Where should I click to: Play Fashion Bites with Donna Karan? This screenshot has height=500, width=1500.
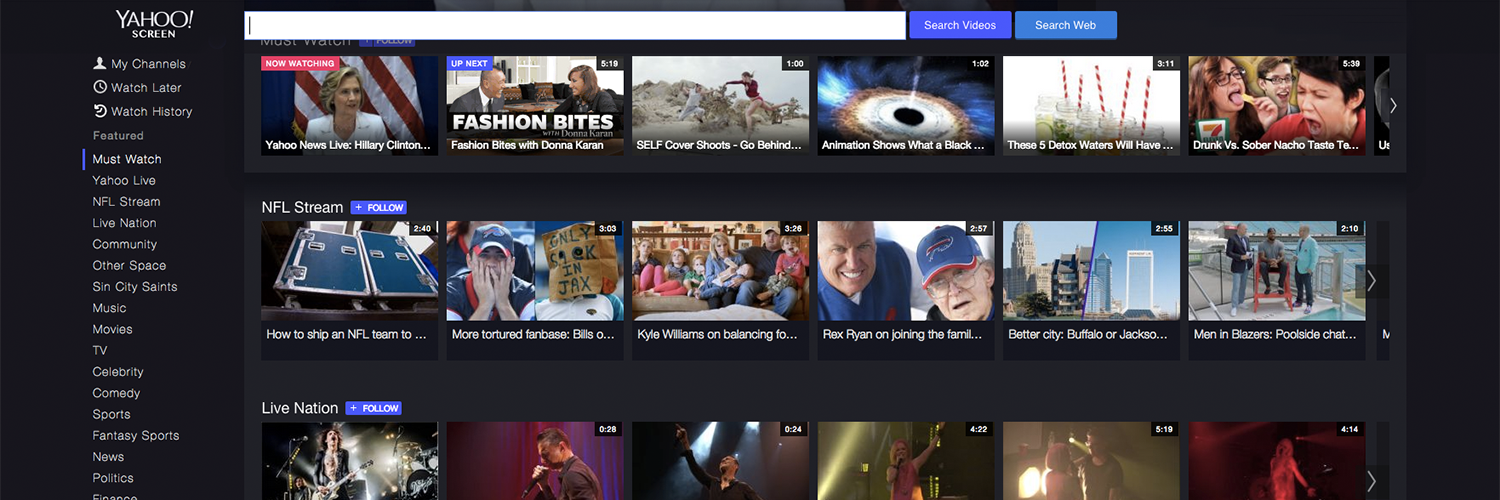[x=535, y=105]
